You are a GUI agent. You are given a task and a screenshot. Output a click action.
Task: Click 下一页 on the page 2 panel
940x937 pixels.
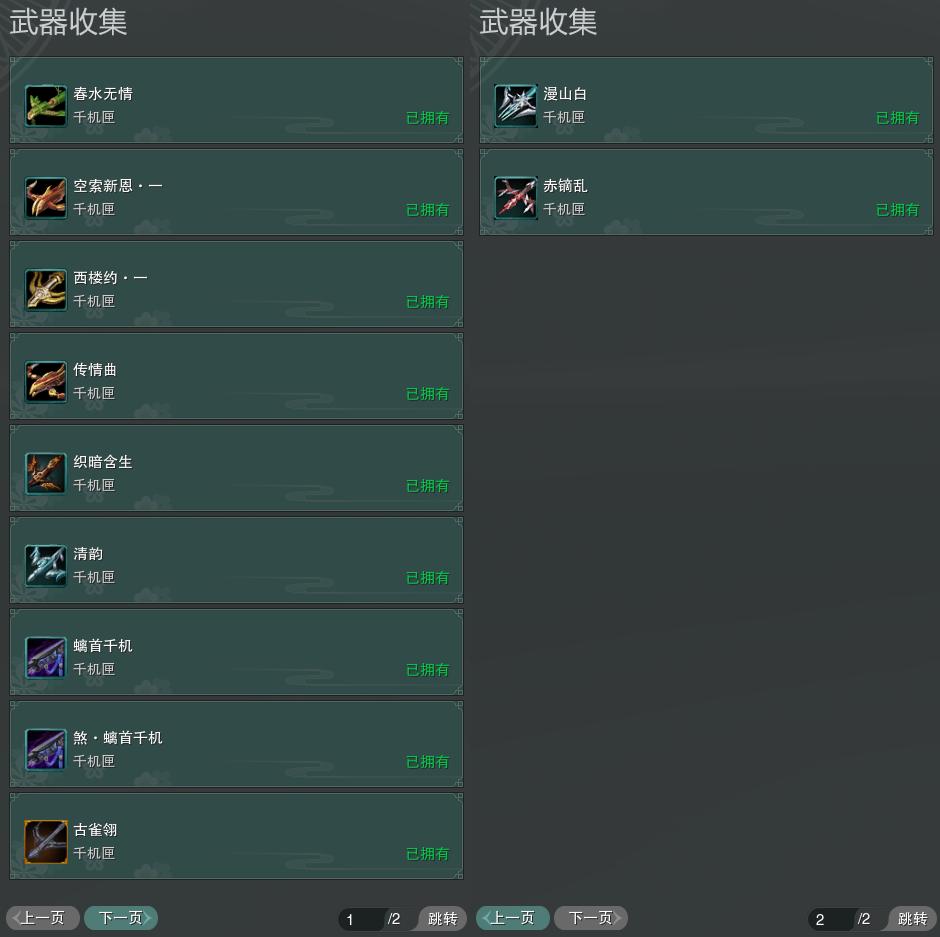(x=591, y=918)
